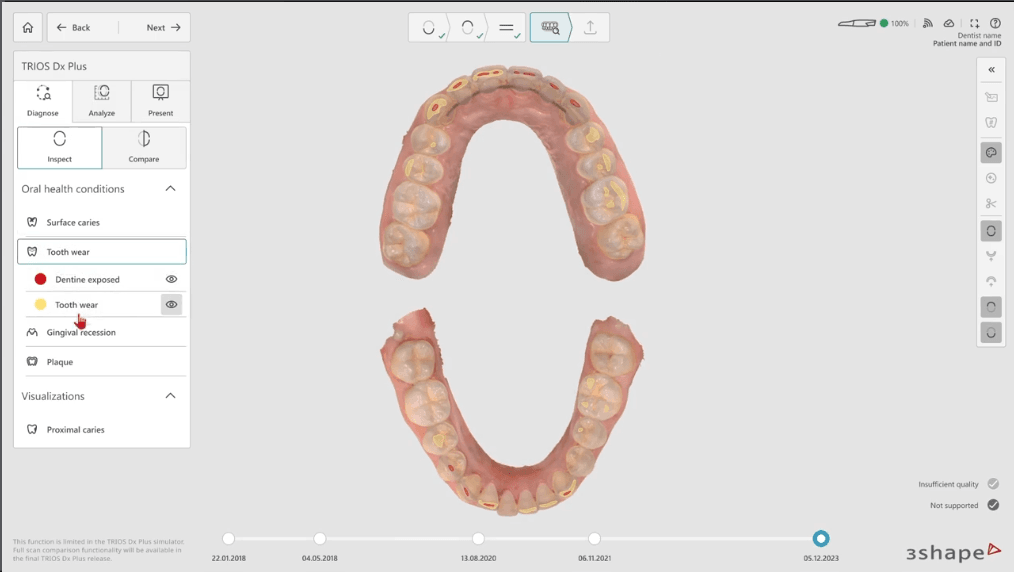Collapse the Visualizations section
Viewport: 1014px width, 572px height.
point(170,396)
